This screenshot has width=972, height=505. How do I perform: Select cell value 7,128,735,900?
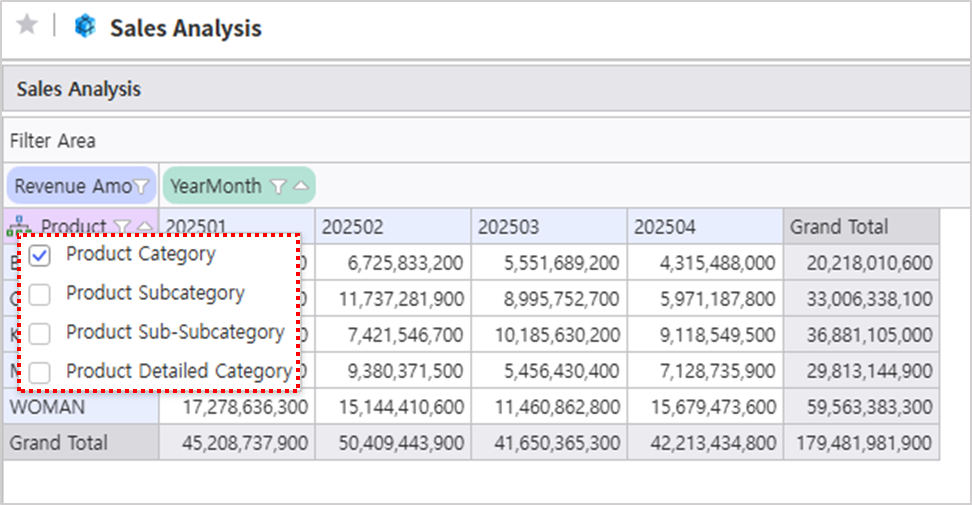(705, 371)
